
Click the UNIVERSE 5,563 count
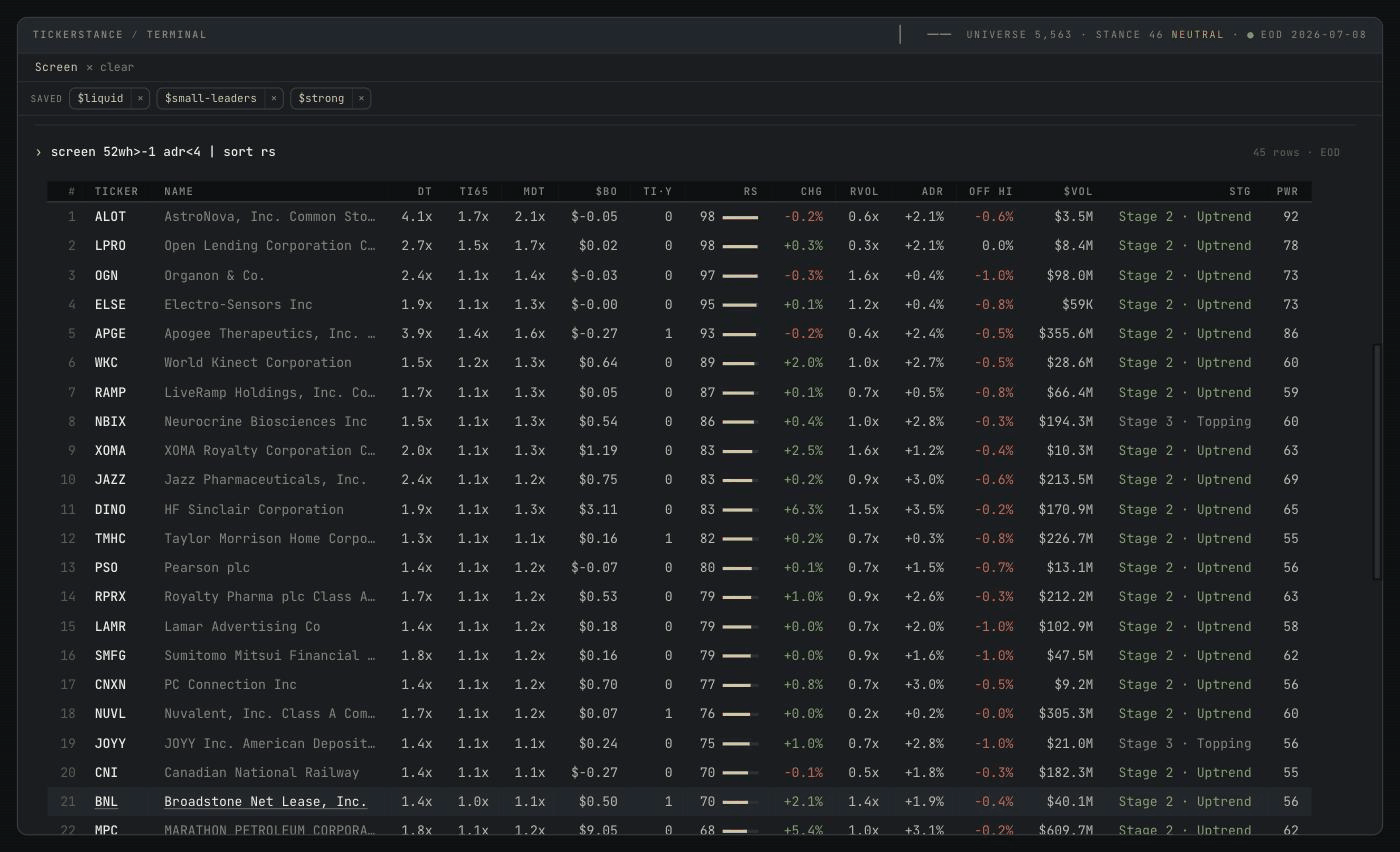1019,34
